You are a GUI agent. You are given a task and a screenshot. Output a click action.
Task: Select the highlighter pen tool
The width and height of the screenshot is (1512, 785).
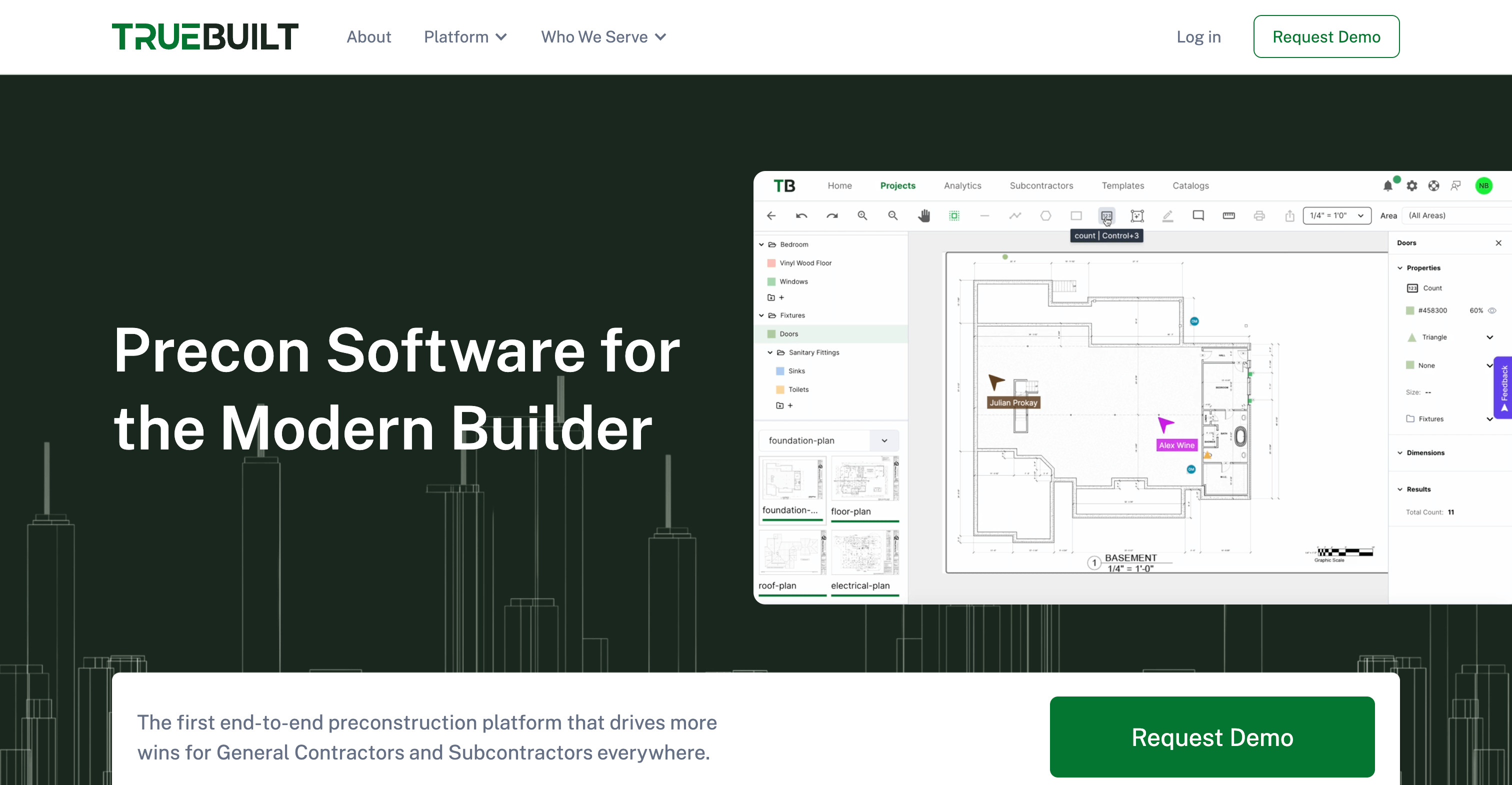pyautogui.click(x=1167, y=215)
